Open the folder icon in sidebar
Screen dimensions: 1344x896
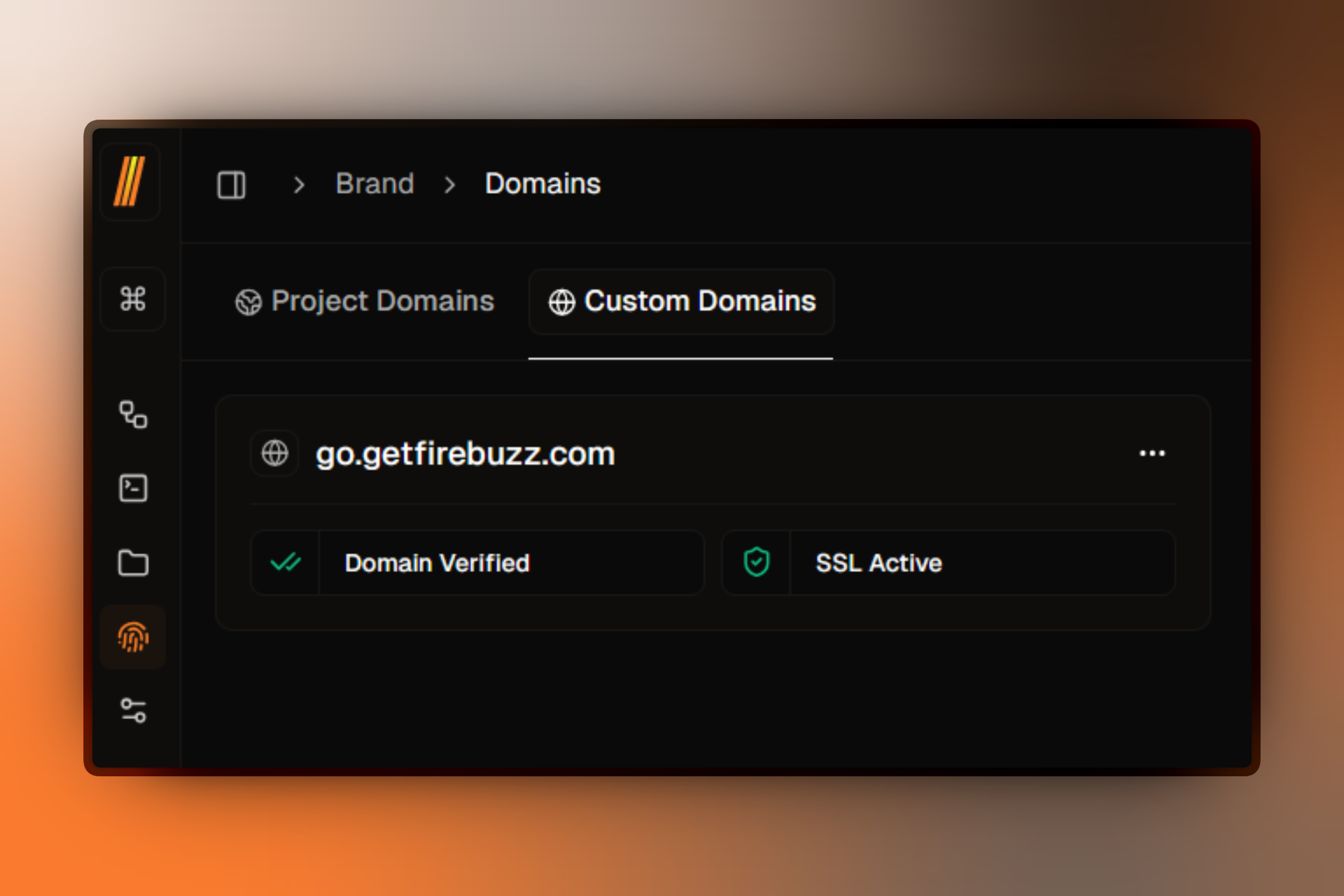(133, 563)
